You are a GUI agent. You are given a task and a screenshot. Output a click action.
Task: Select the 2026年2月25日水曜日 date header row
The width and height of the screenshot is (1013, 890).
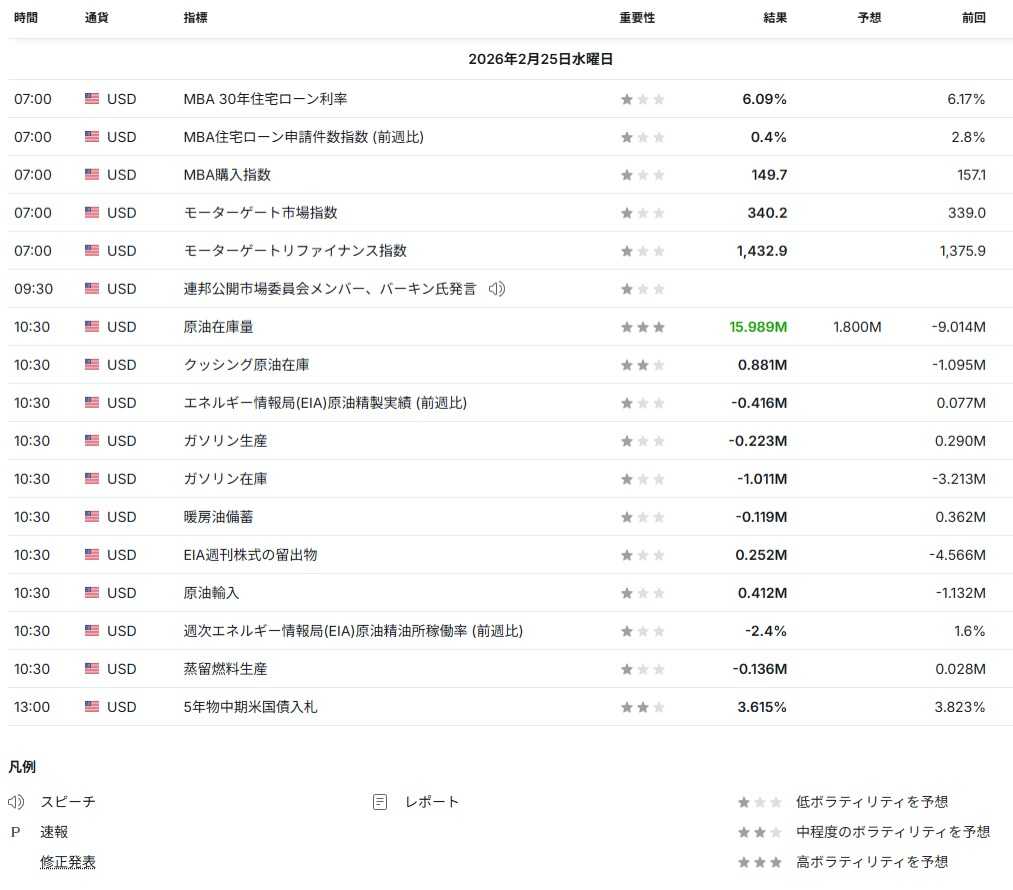(x=540, y=59)
